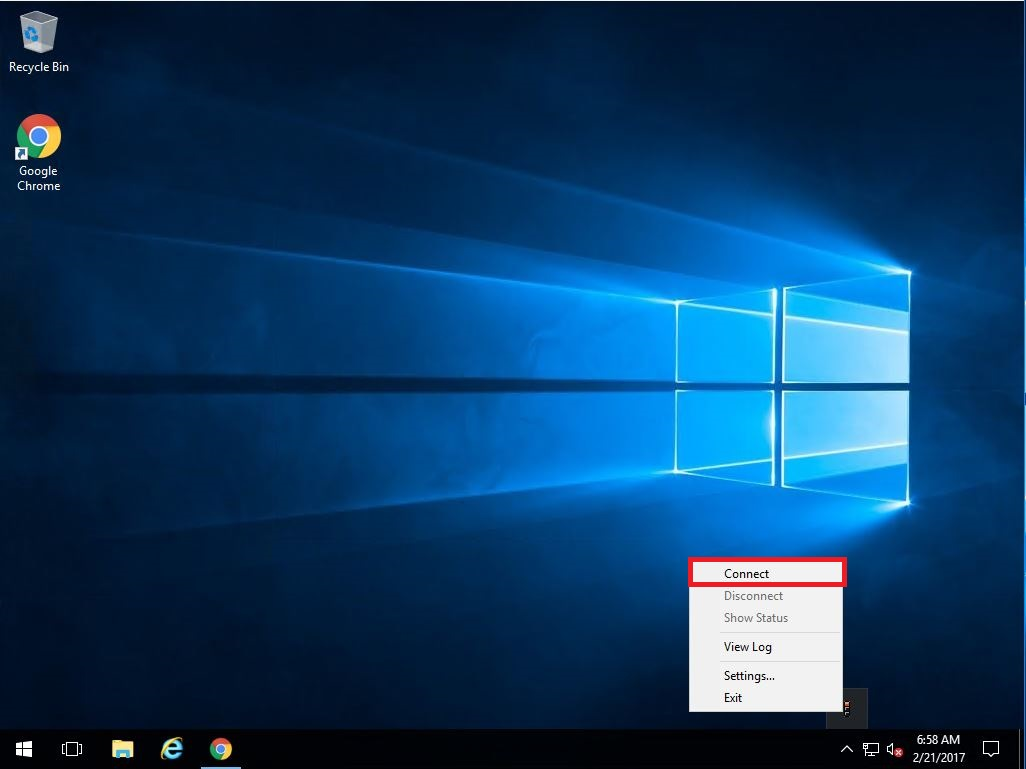This screenshot has width=1026, height=769.
Task: Open the network status tray icon
Action: point(871,749)
